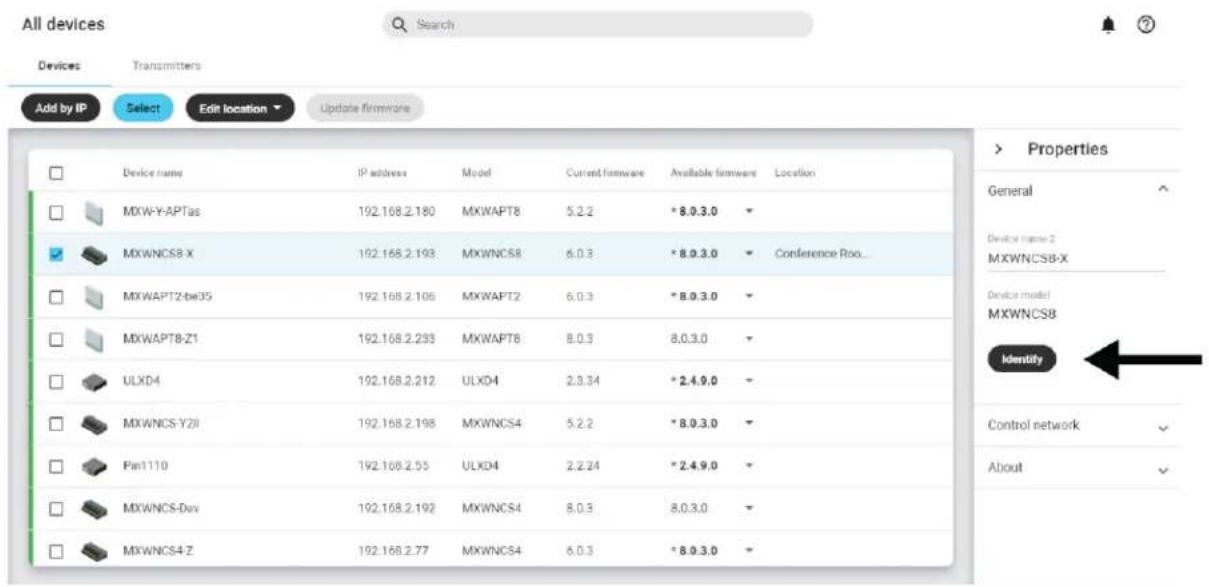Check the box for MXWNCS-Dev
The width and height of the screenshot is (1209, 587).
coord(57,508)
